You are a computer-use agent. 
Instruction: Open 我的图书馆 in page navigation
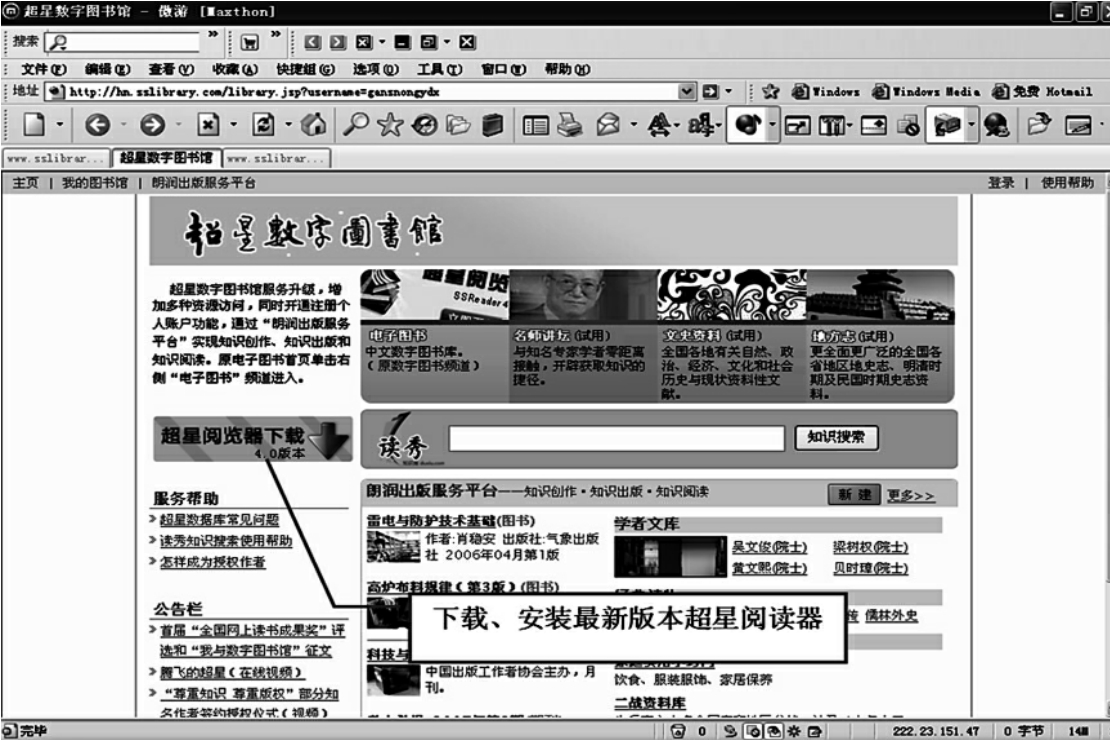(95, 183)
